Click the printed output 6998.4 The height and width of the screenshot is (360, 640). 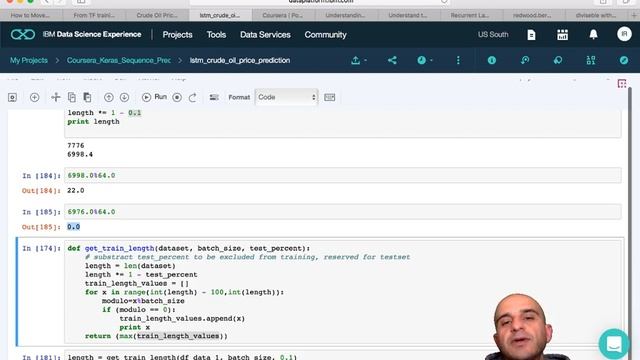point(80,155)
